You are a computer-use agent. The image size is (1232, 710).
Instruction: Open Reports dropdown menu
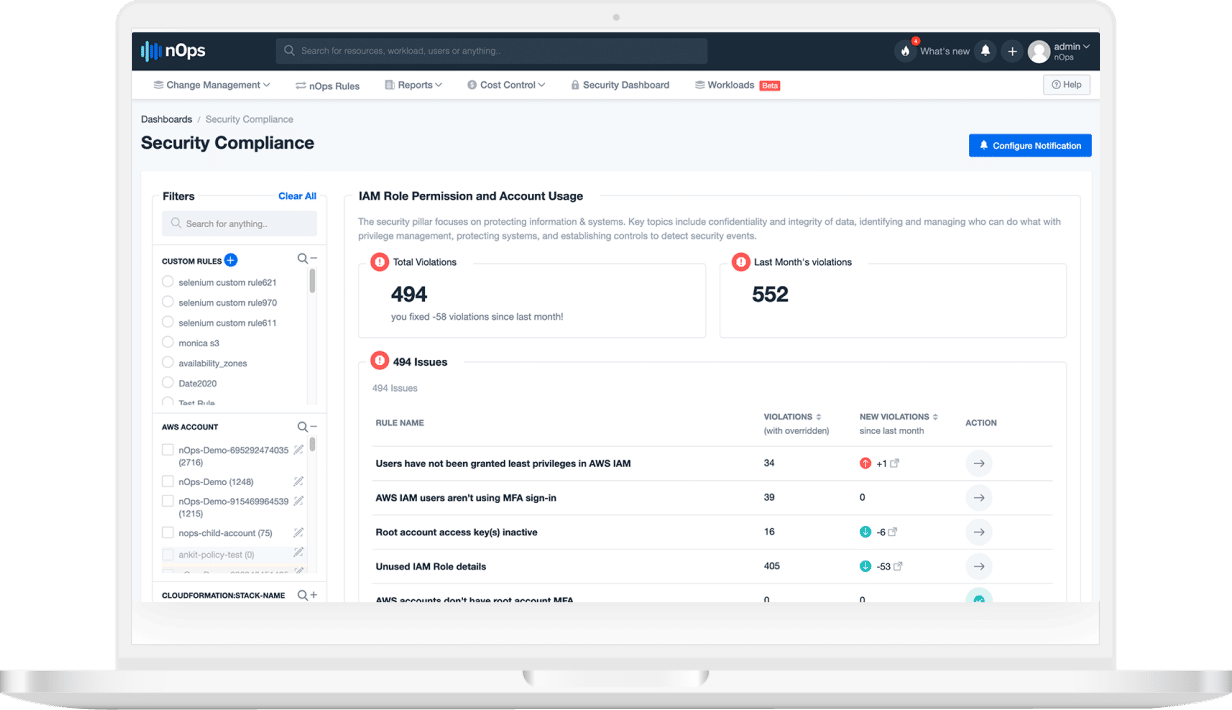tap(413, 85)
